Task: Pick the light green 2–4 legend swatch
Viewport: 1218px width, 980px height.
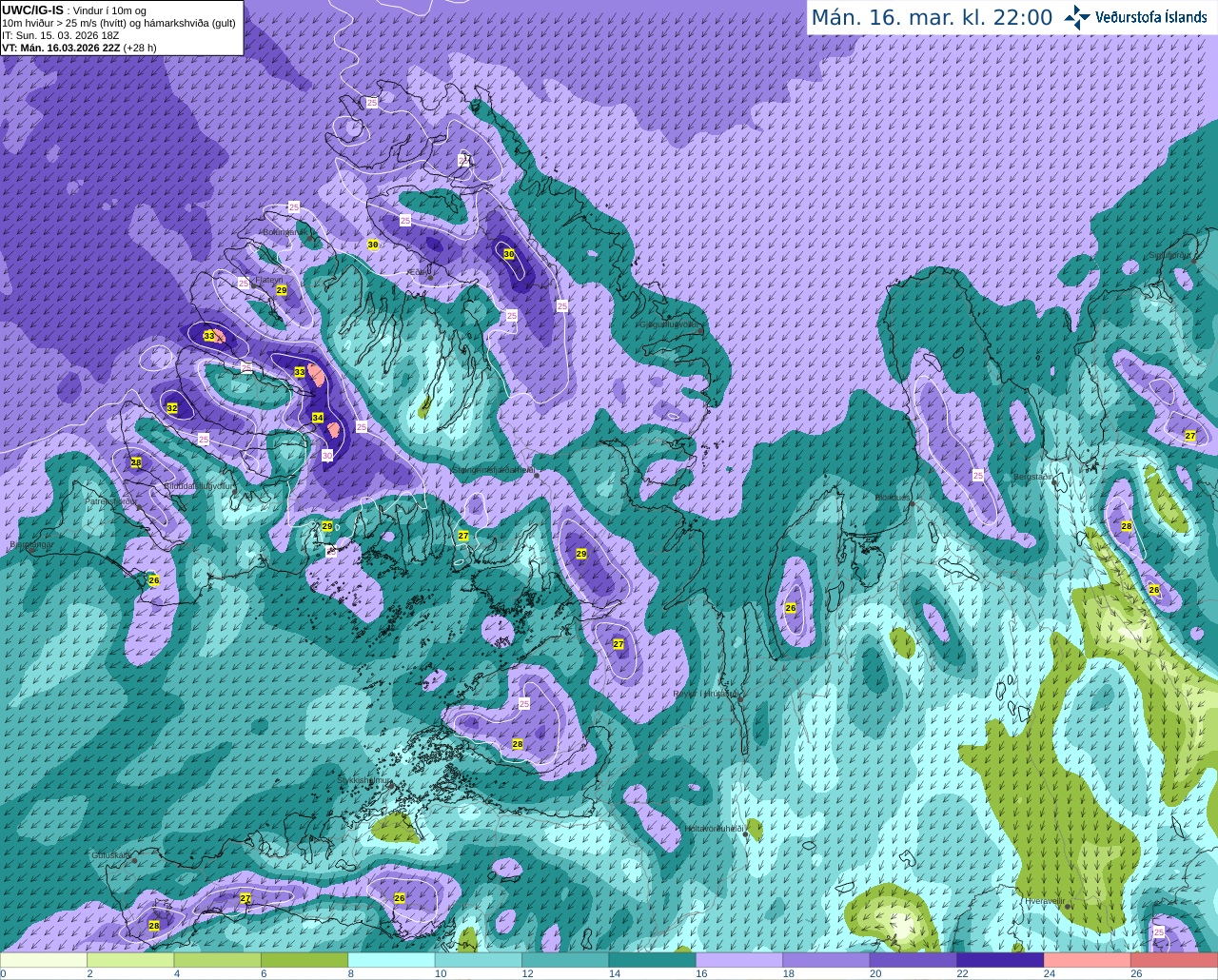Action: [130, 960]
